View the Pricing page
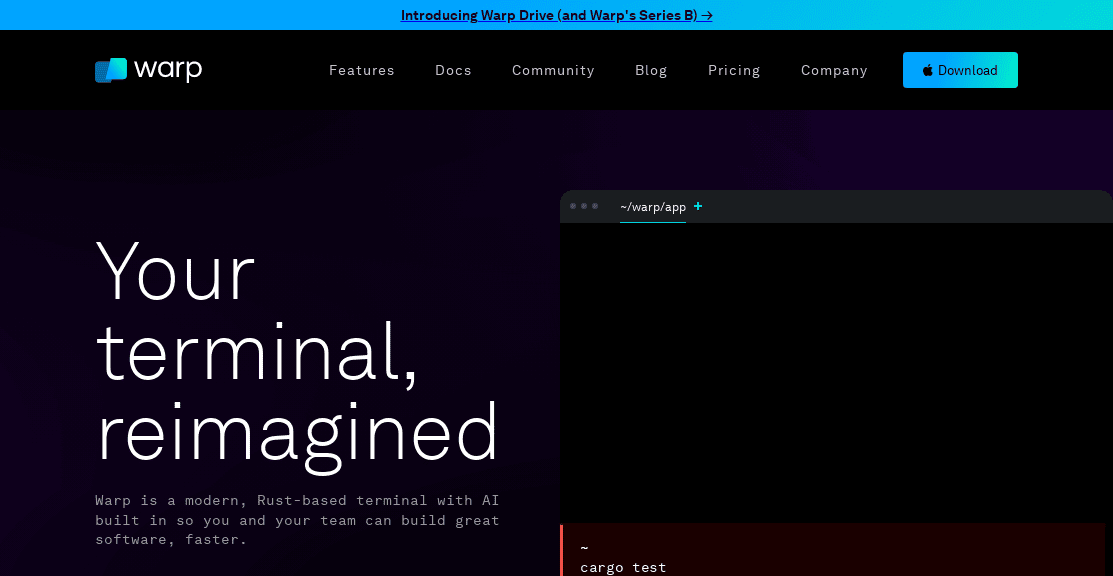 pos(733,70)
